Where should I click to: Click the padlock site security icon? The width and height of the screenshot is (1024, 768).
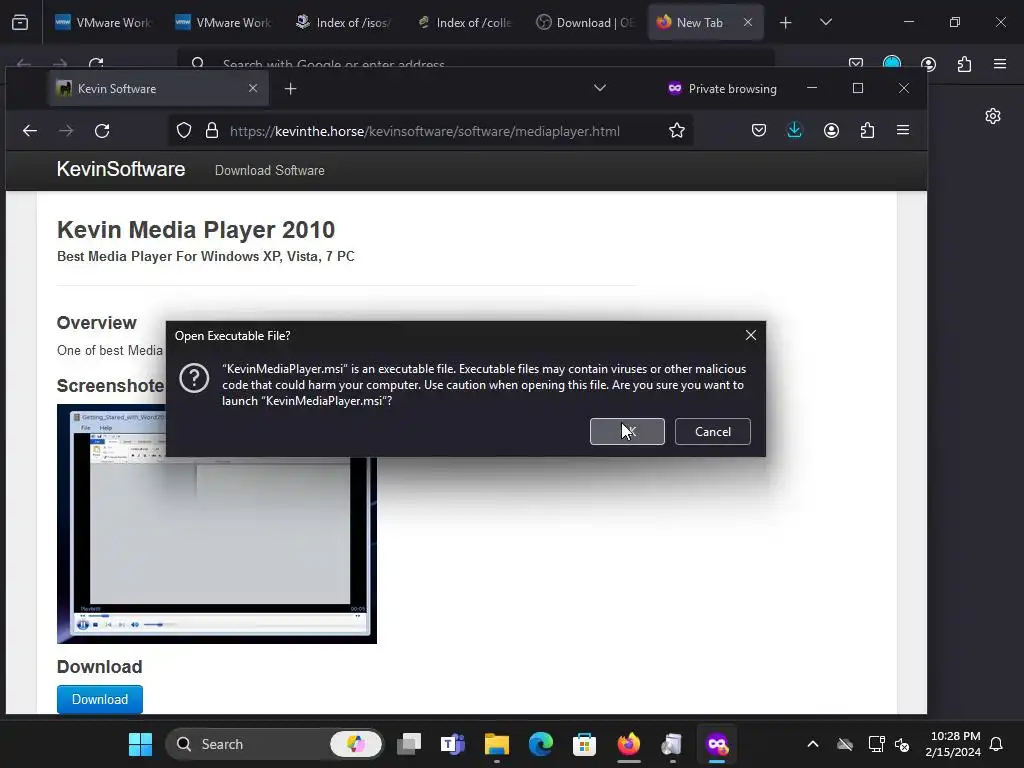tap(212, 131)
